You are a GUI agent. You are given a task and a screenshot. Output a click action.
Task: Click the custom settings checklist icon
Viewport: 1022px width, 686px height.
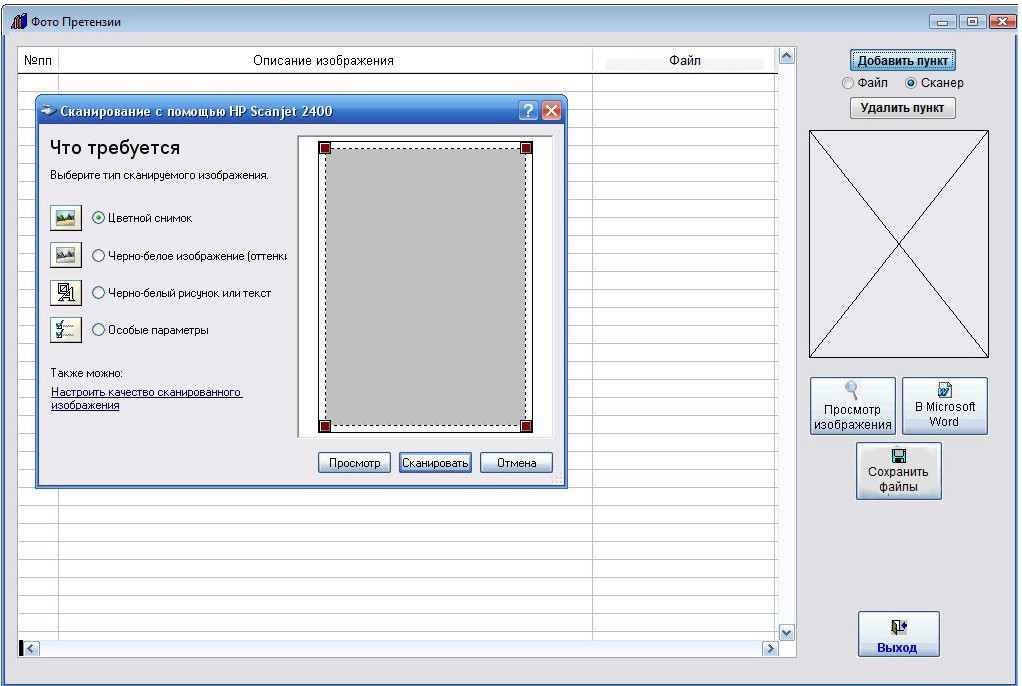[66, 329]
